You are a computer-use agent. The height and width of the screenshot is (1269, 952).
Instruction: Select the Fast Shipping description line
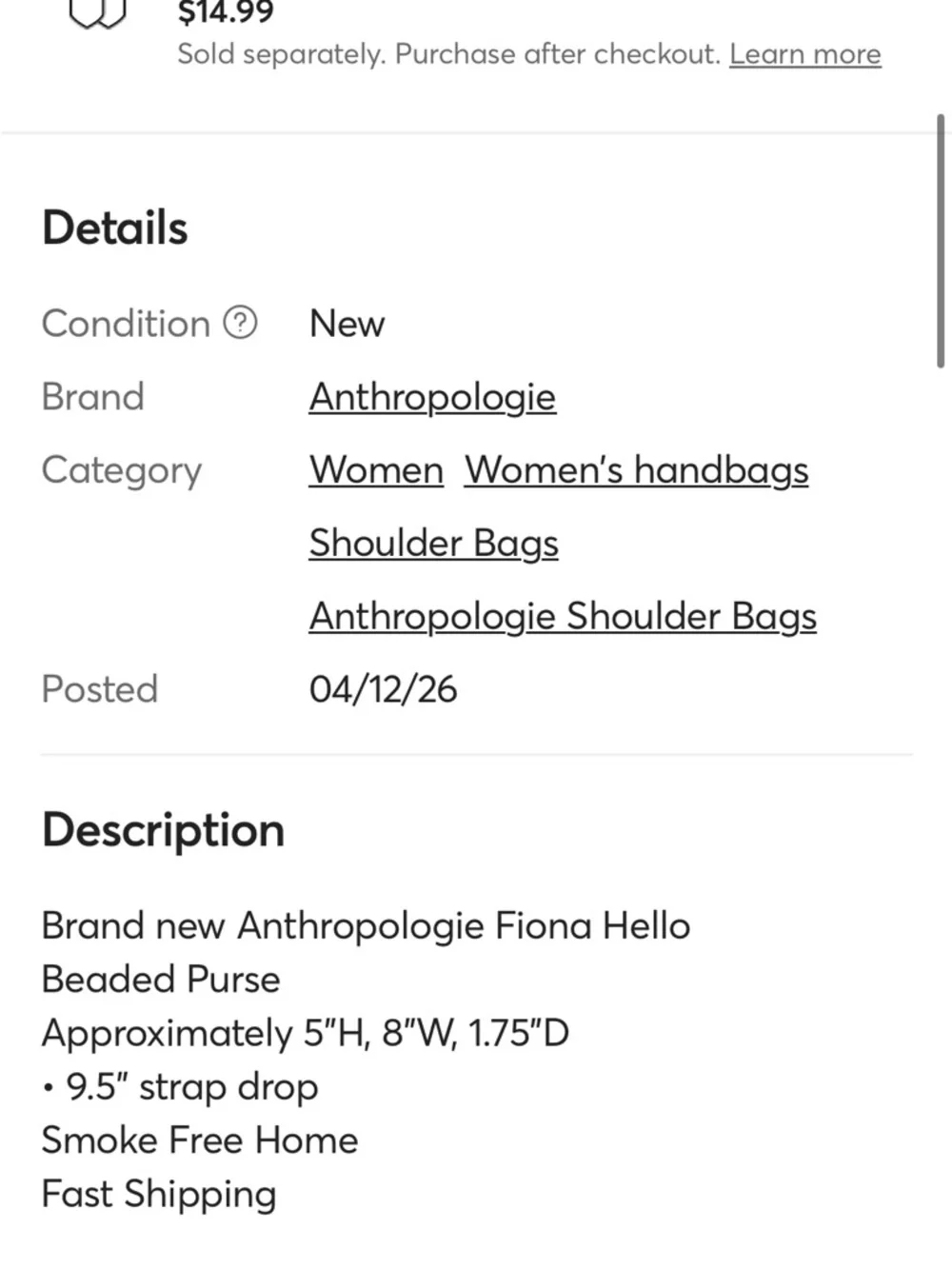tap(157, 1194)
